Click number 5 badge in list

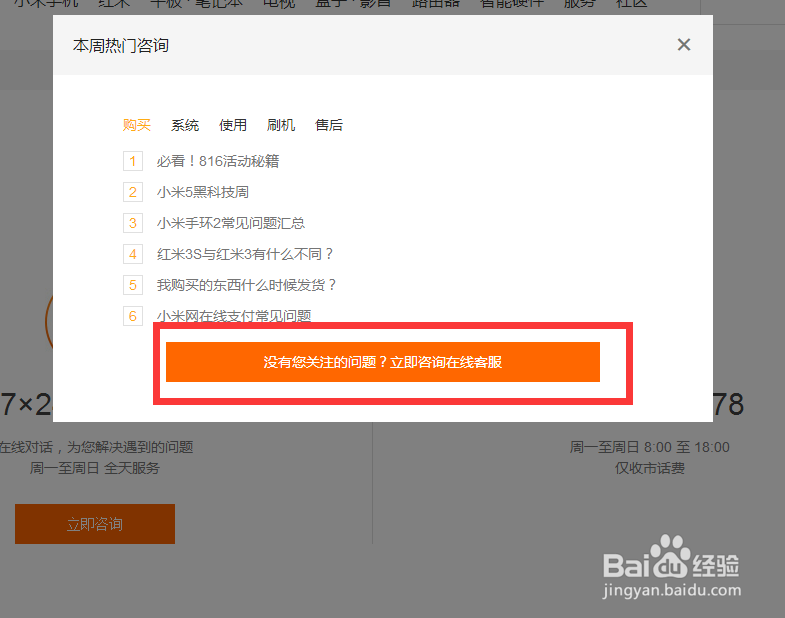click(x=133, y=285)
